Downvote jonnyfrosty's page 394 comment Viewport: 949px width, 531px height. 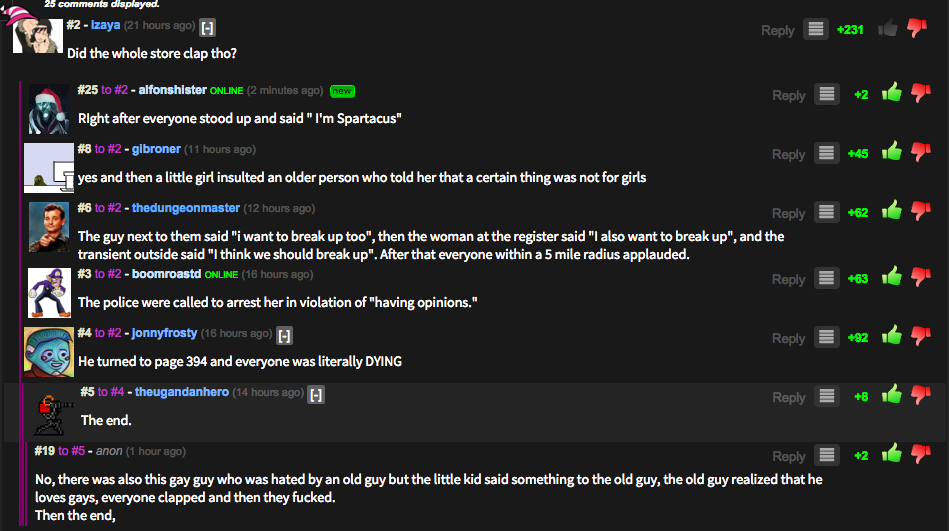click(x=919, y=338)
